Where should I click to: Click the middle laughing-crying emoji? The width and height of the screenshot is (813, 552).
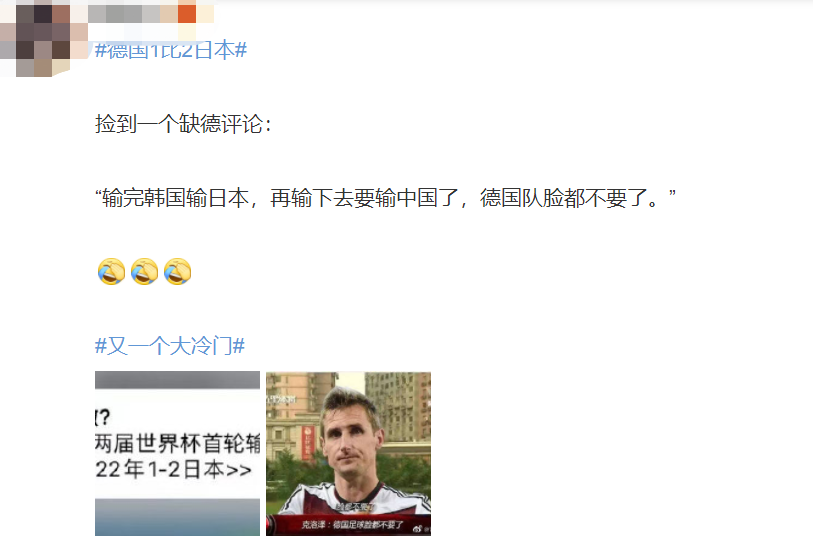[145, 272]
